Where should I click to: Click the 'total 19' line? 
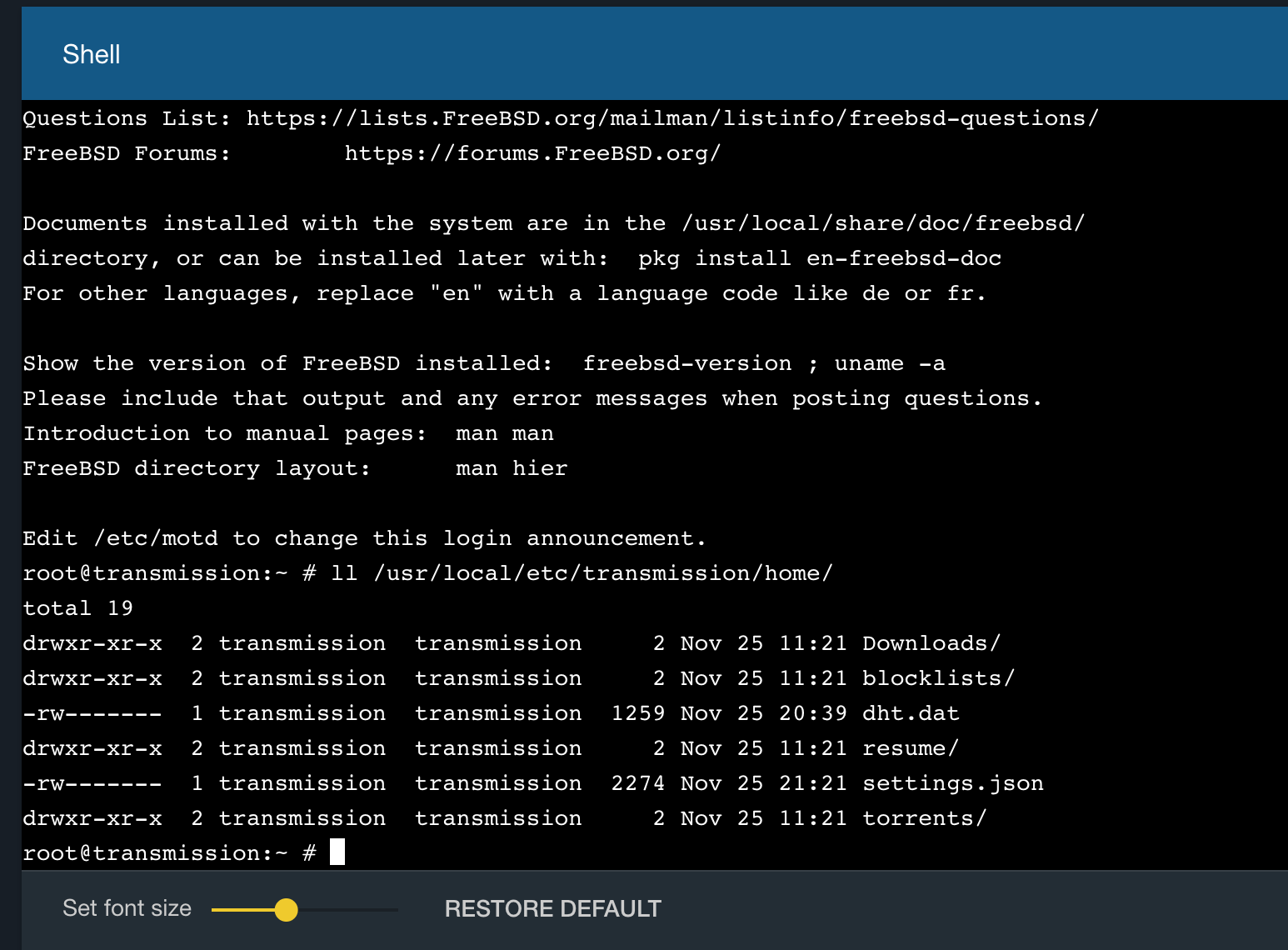(x=78, y=608)
